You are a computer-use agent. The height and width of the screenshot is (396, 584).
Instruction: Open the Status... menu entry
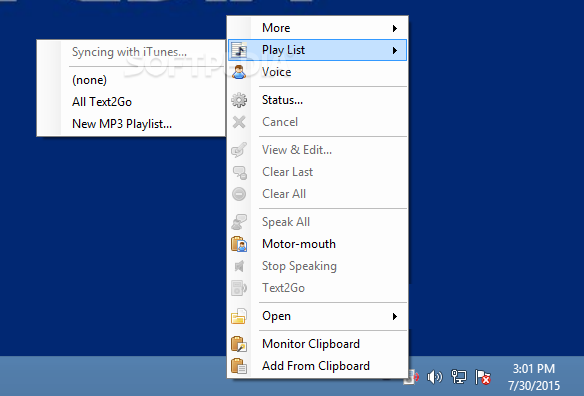tap(317, 100)
